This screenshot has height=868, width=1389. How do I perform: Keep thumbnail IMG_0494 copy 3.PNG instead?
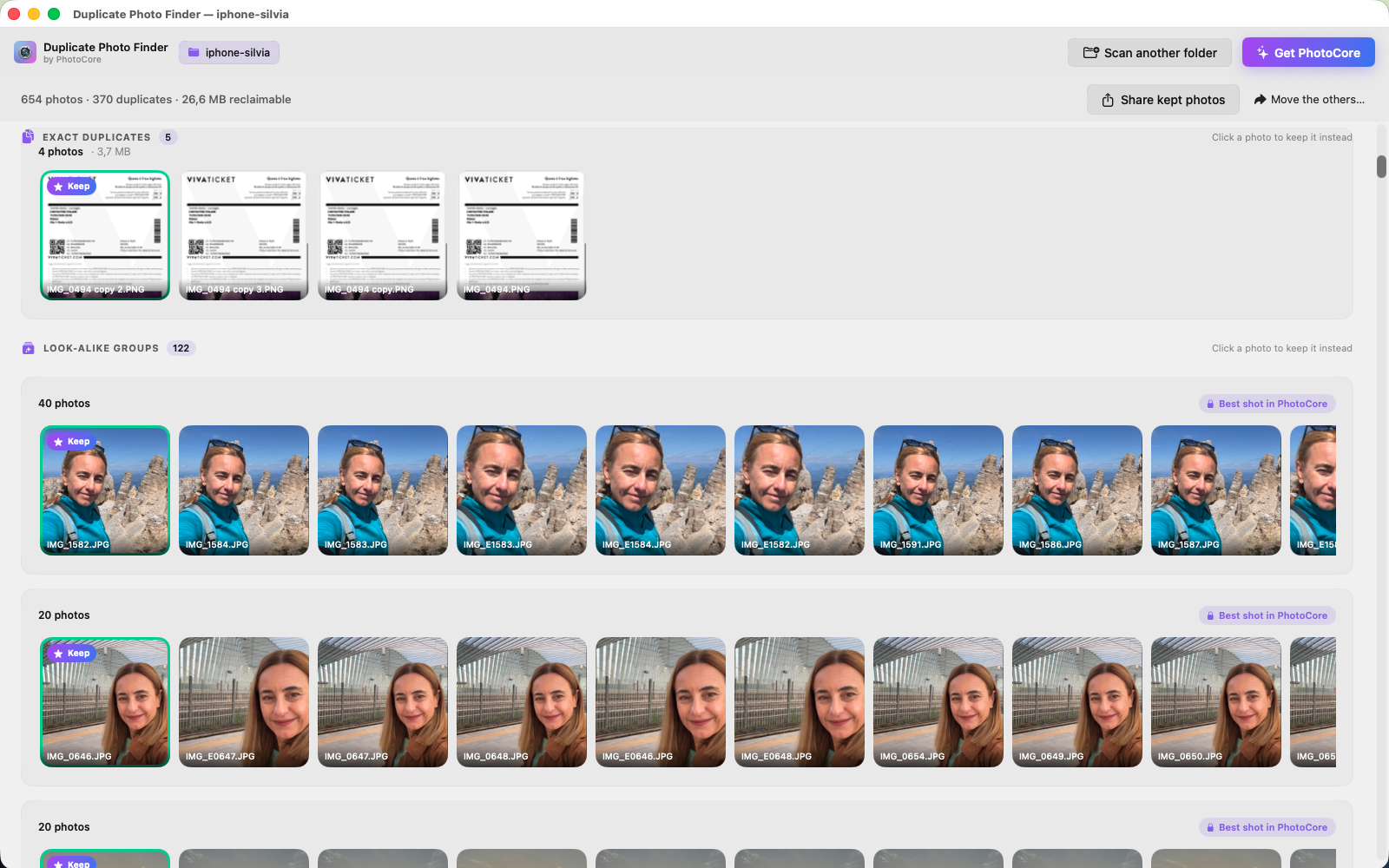coord(244,235)
